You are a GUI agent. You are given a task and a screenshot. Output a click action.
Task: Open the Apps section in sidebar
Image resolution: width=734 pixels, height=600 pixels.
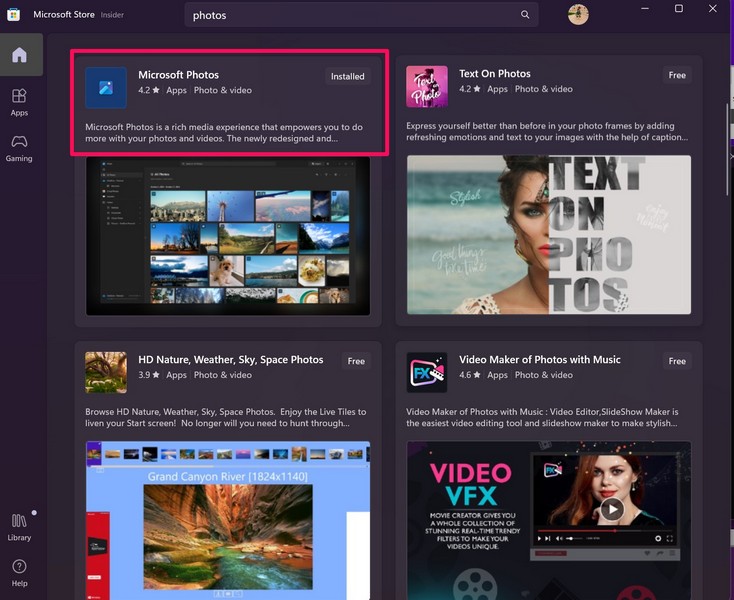click(19, 102)
